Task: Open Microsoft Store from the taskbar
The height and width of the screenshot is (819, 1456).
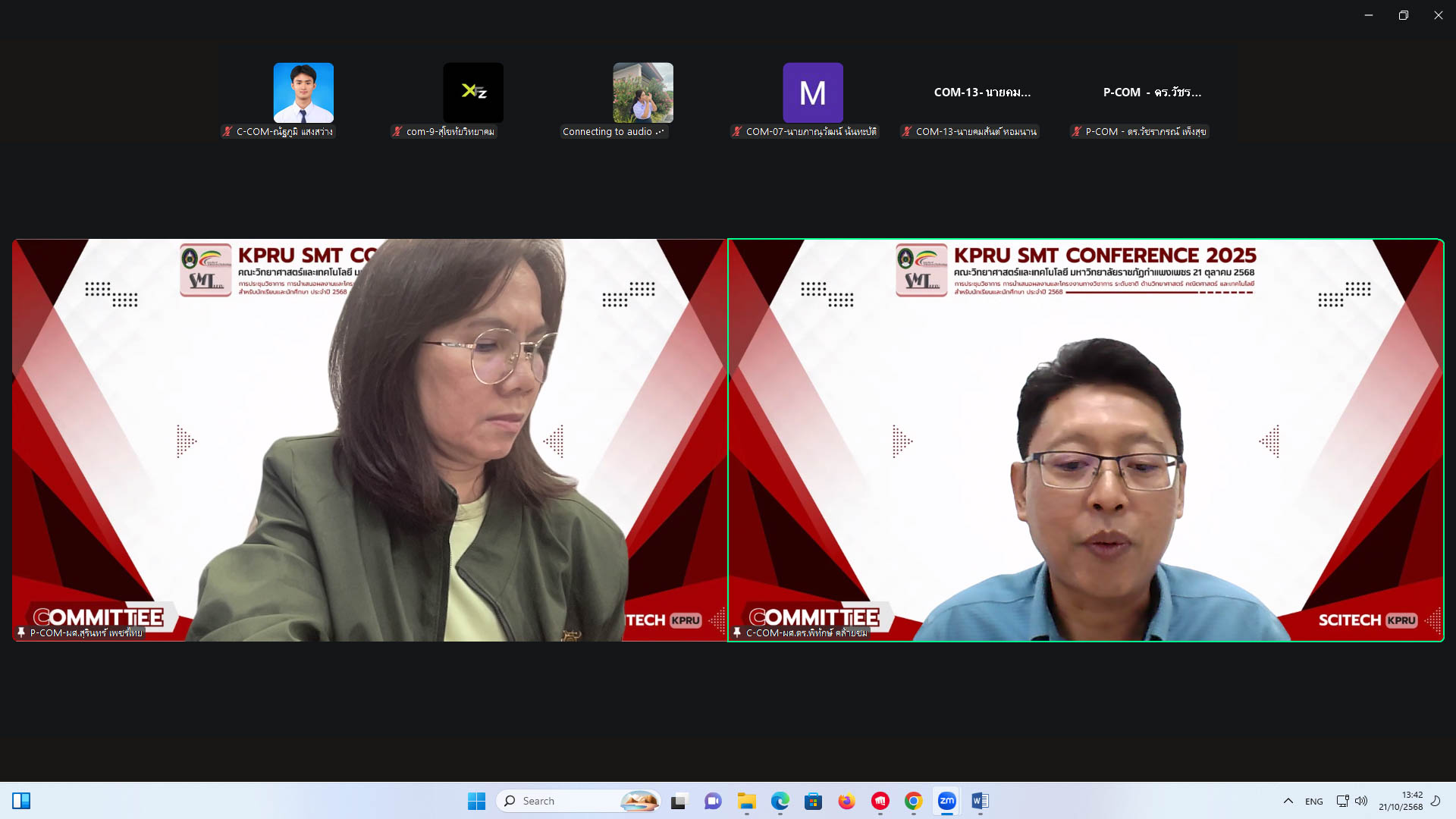Action: coord(813,801)
